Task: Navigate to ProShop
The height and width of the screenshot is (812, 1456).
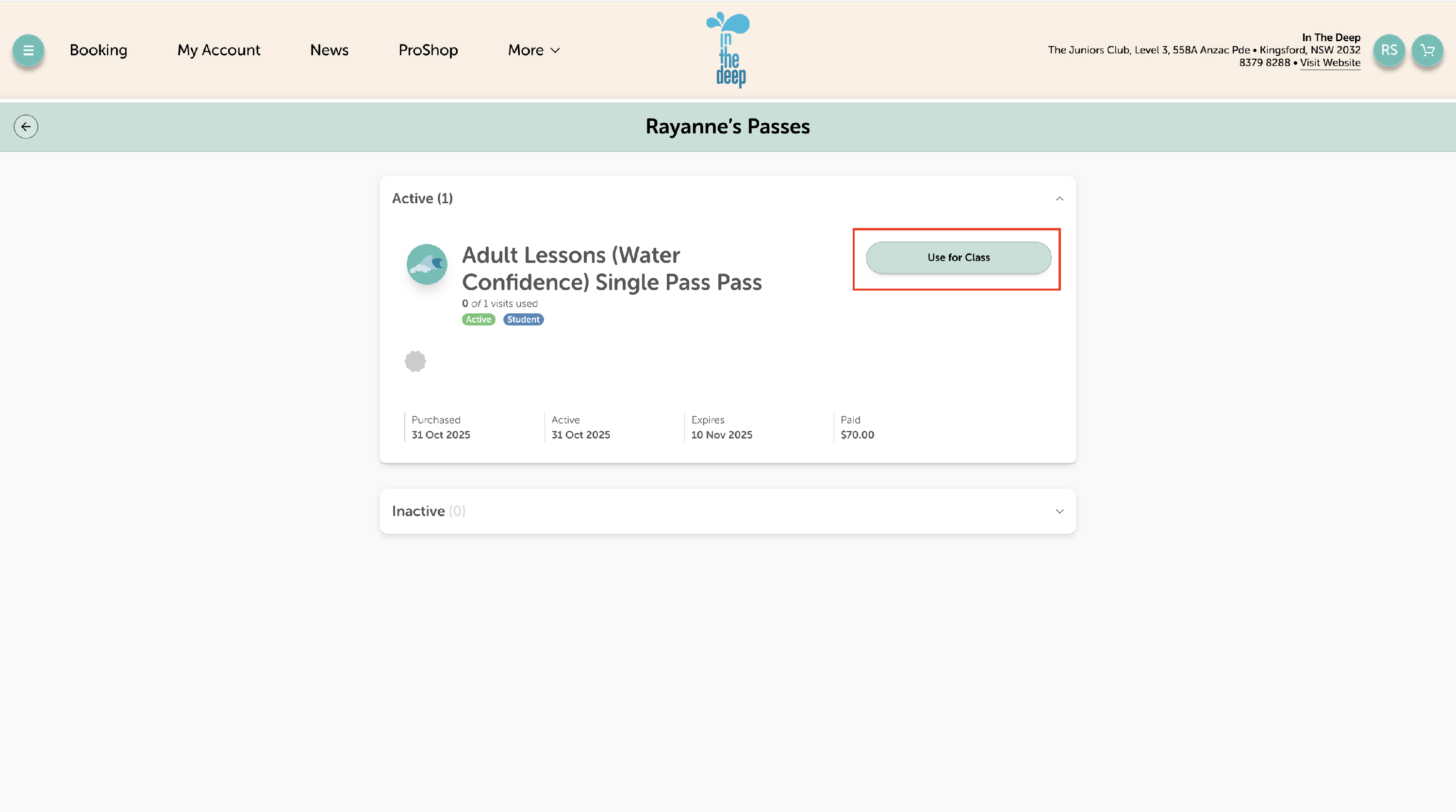Action: [428, 50]
